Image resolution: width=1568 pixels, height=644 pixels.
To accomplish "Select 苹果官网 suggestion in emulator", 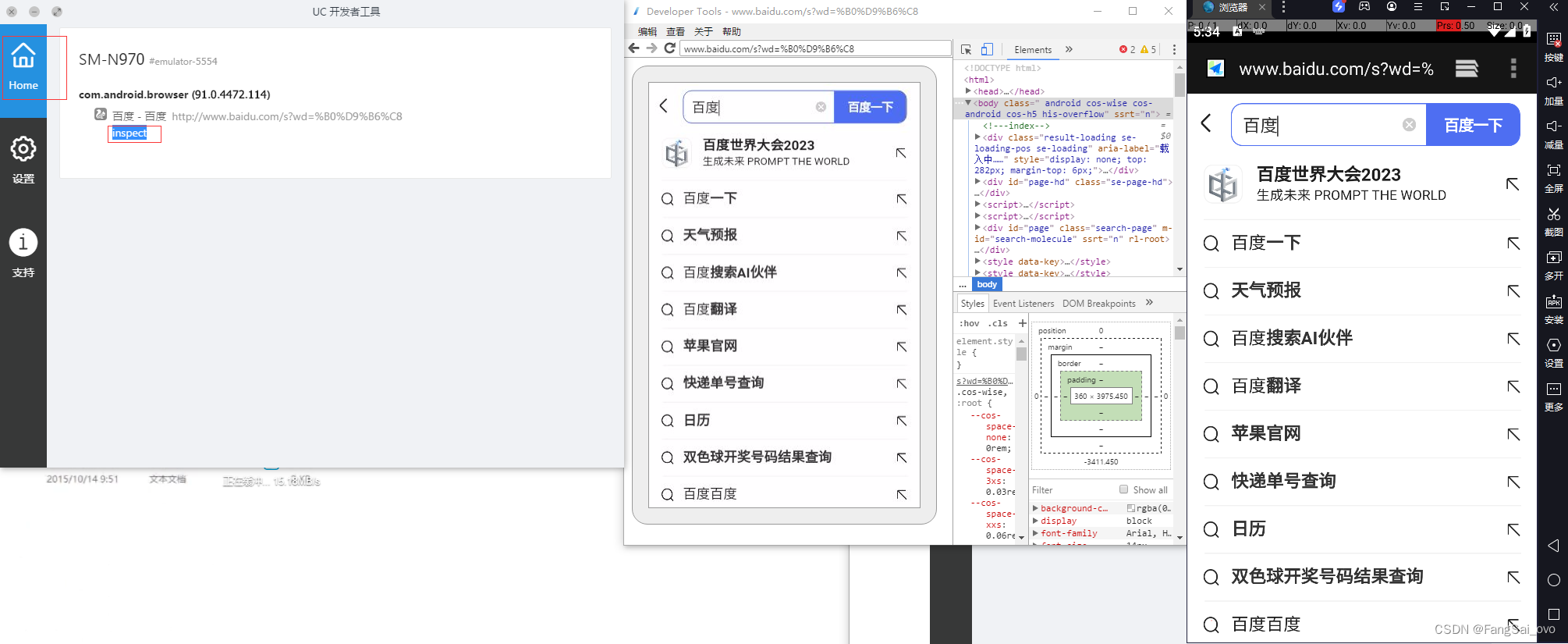I will 1362,433.
